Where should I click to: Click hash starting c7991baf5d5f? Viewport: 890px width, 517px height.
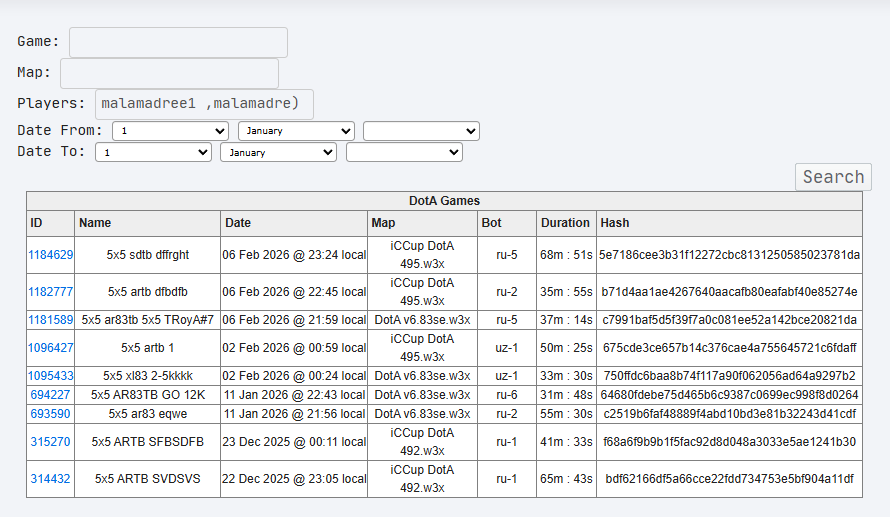729,320
